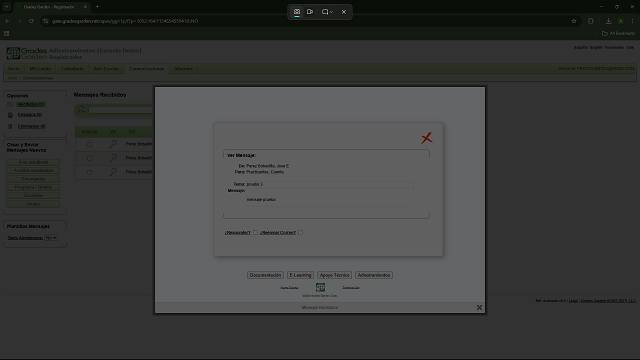Open the Inicio menu
The height and width of the screenshot is (360, 640).
[x=14, y=69]
